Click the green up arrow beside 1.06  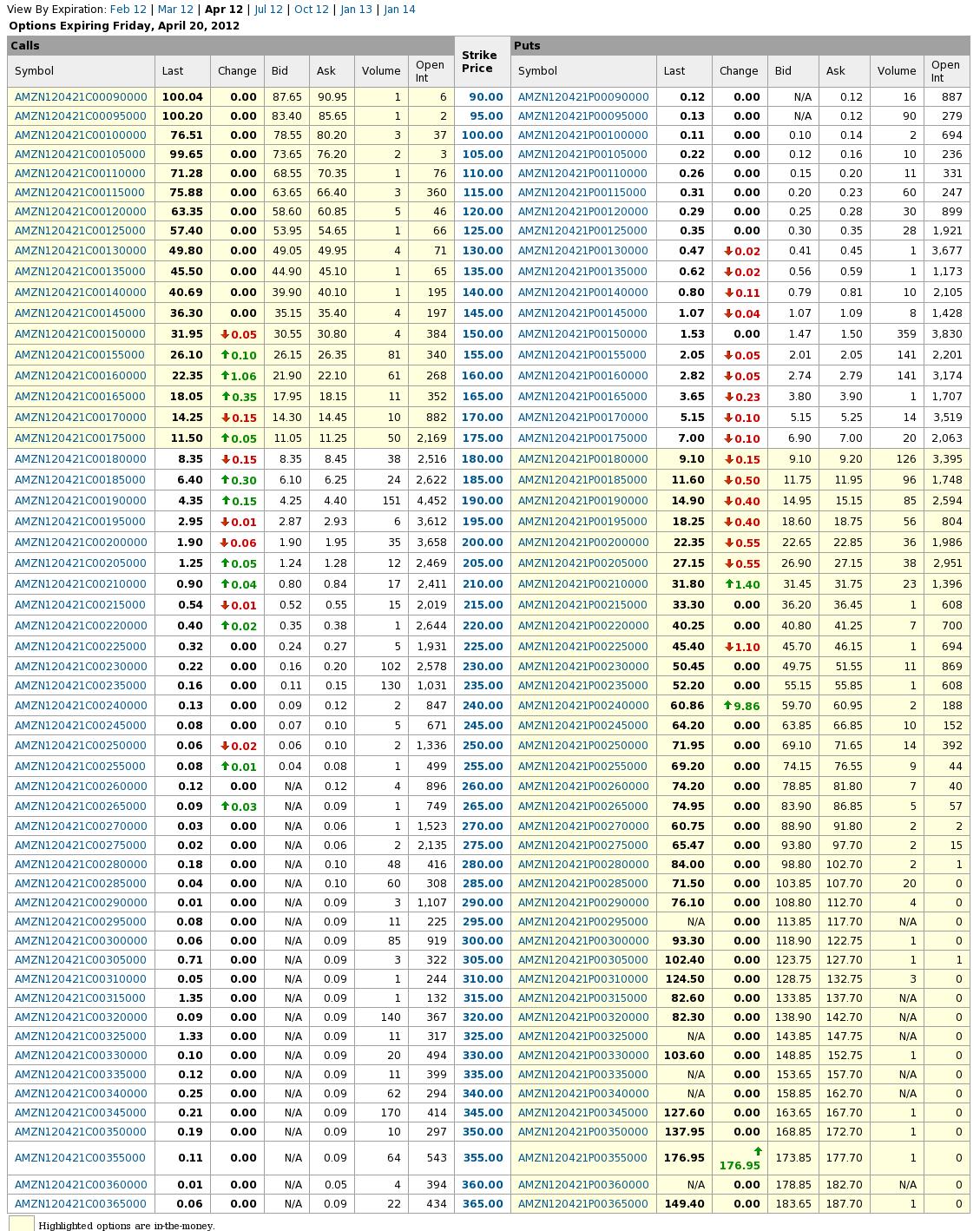pos(225,376)
